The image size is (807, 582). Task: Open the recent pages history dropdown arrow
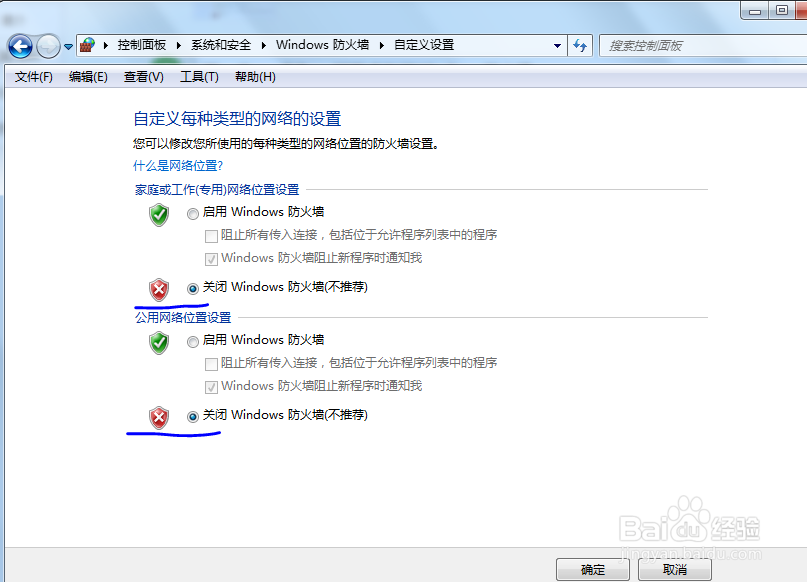click(x=68, y=47)
